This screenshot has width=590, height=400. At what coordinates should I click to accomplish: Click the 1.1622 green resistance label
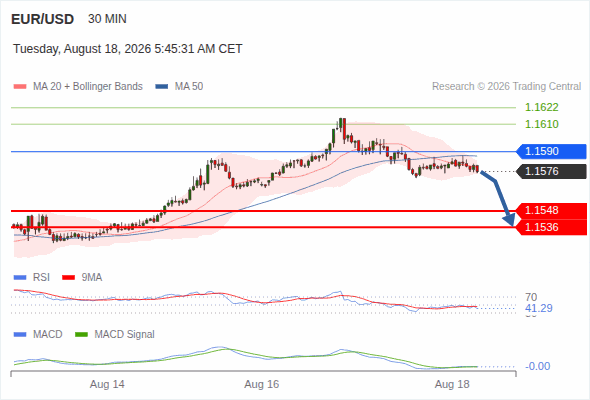point(541,107)
